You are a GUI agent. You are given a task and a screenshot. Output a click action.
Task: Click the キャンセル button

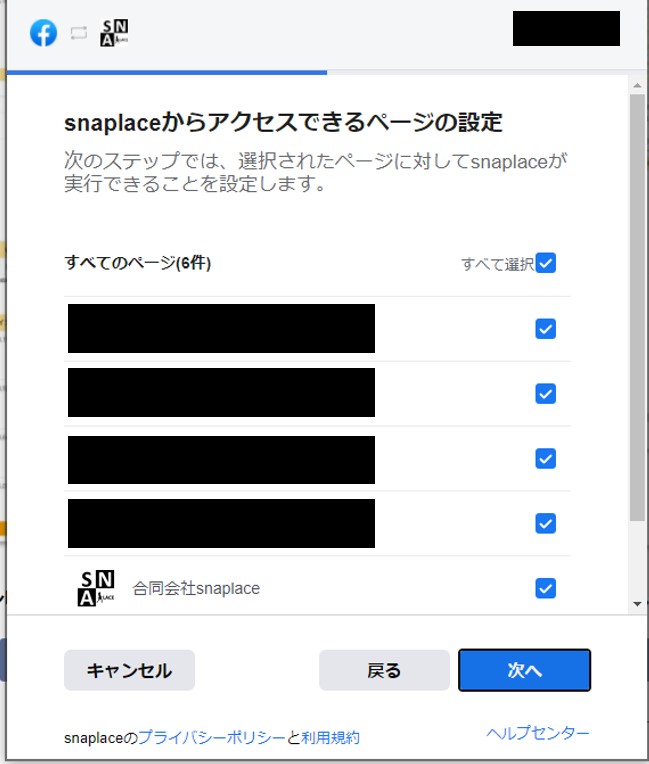(129, 670)
